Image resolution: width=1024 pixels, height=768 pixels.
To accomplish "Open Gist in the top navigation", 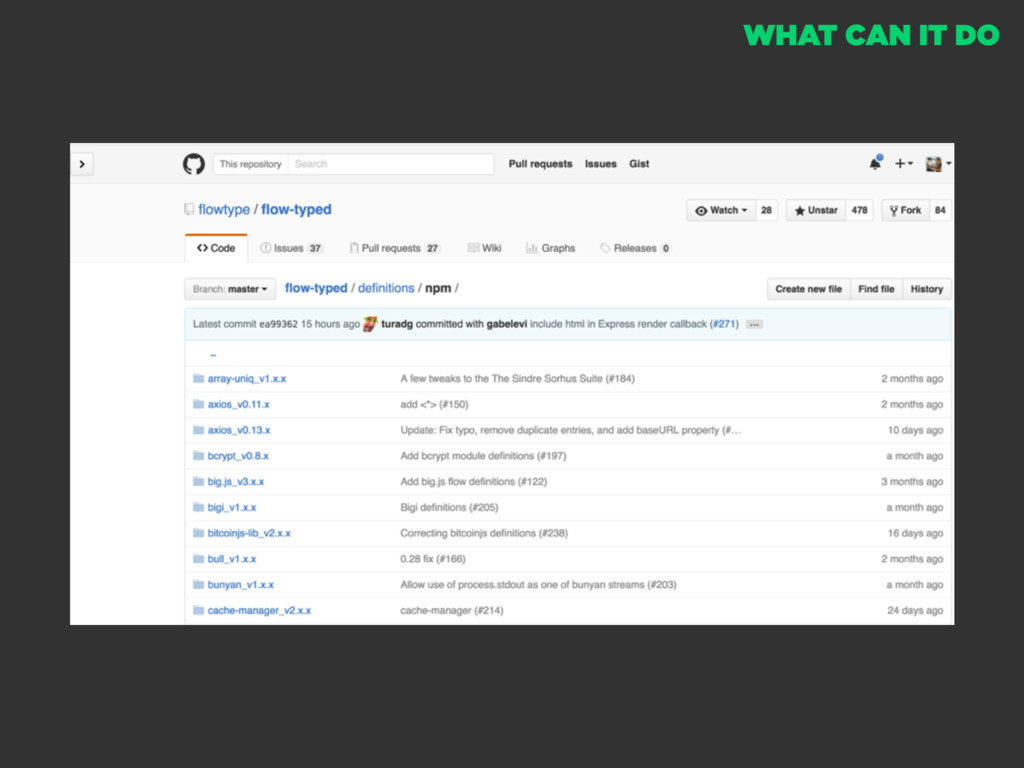I will (639, 164).
